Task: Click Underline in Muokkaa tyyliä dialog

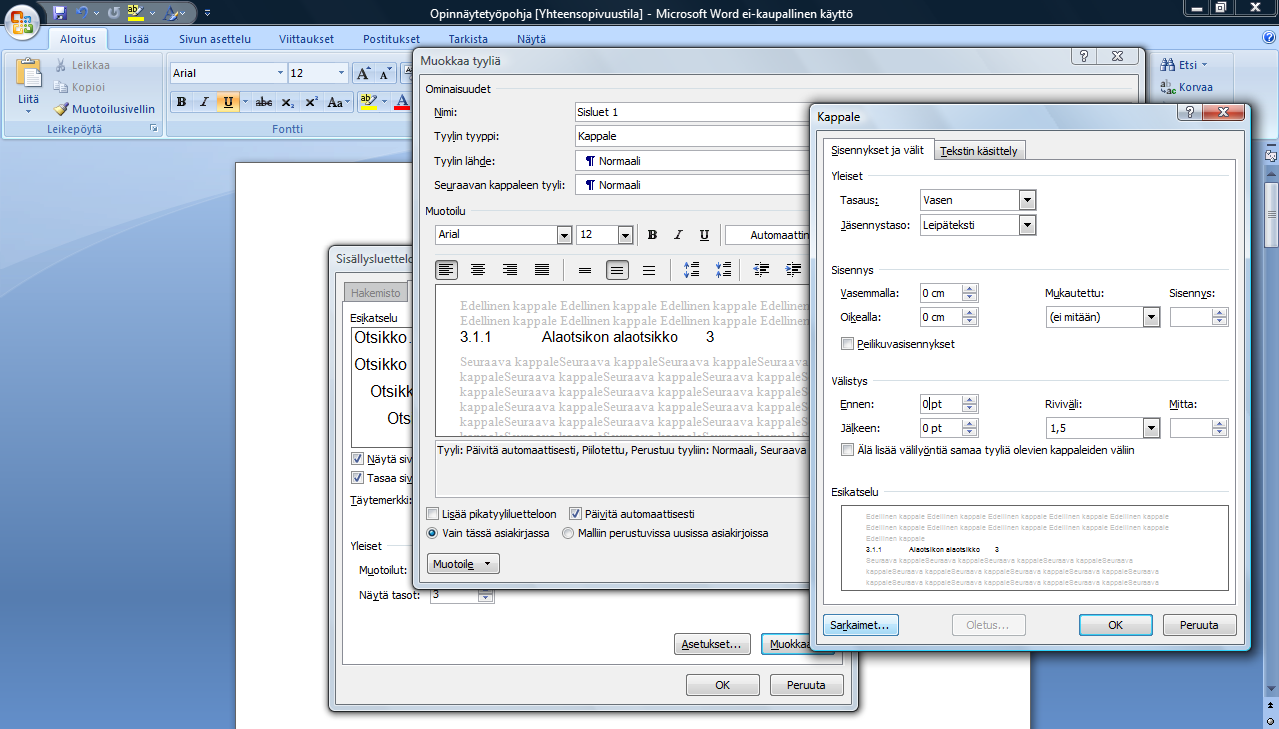Action: [704, 235]
